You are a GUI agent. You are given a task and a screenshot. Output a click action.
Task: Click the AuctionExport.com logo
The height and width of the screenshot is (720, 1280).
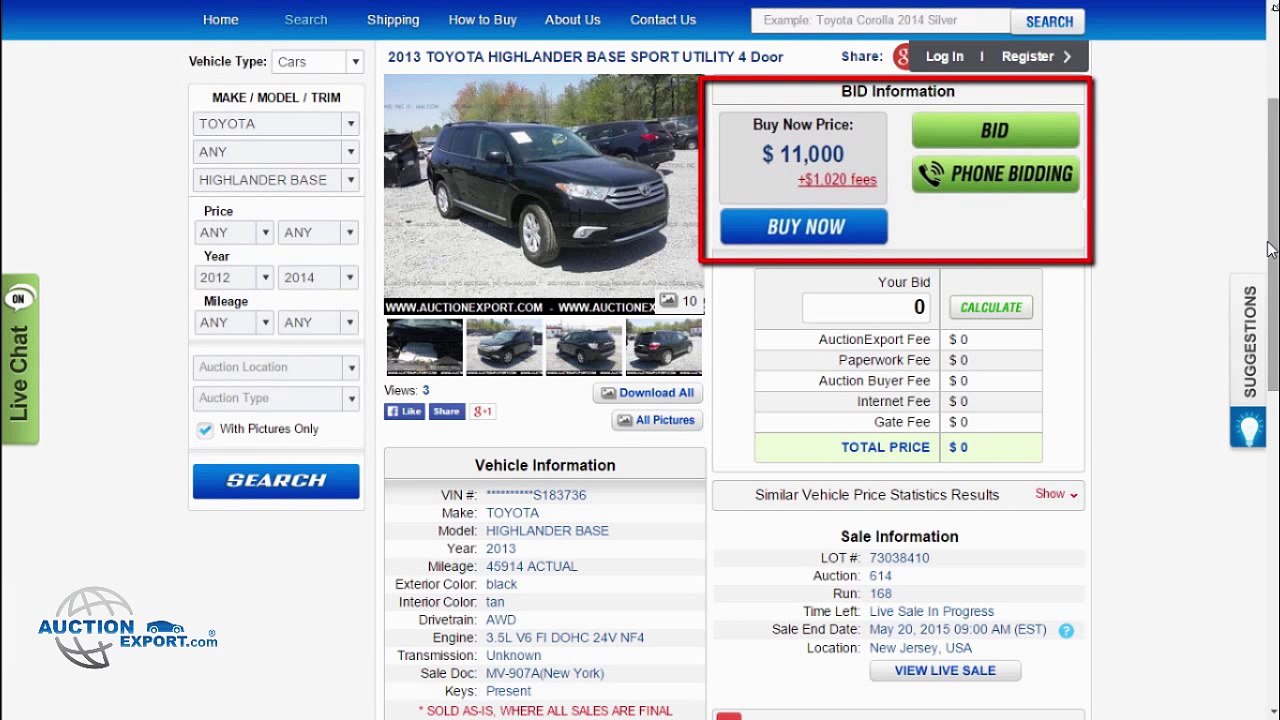point(127,627)
